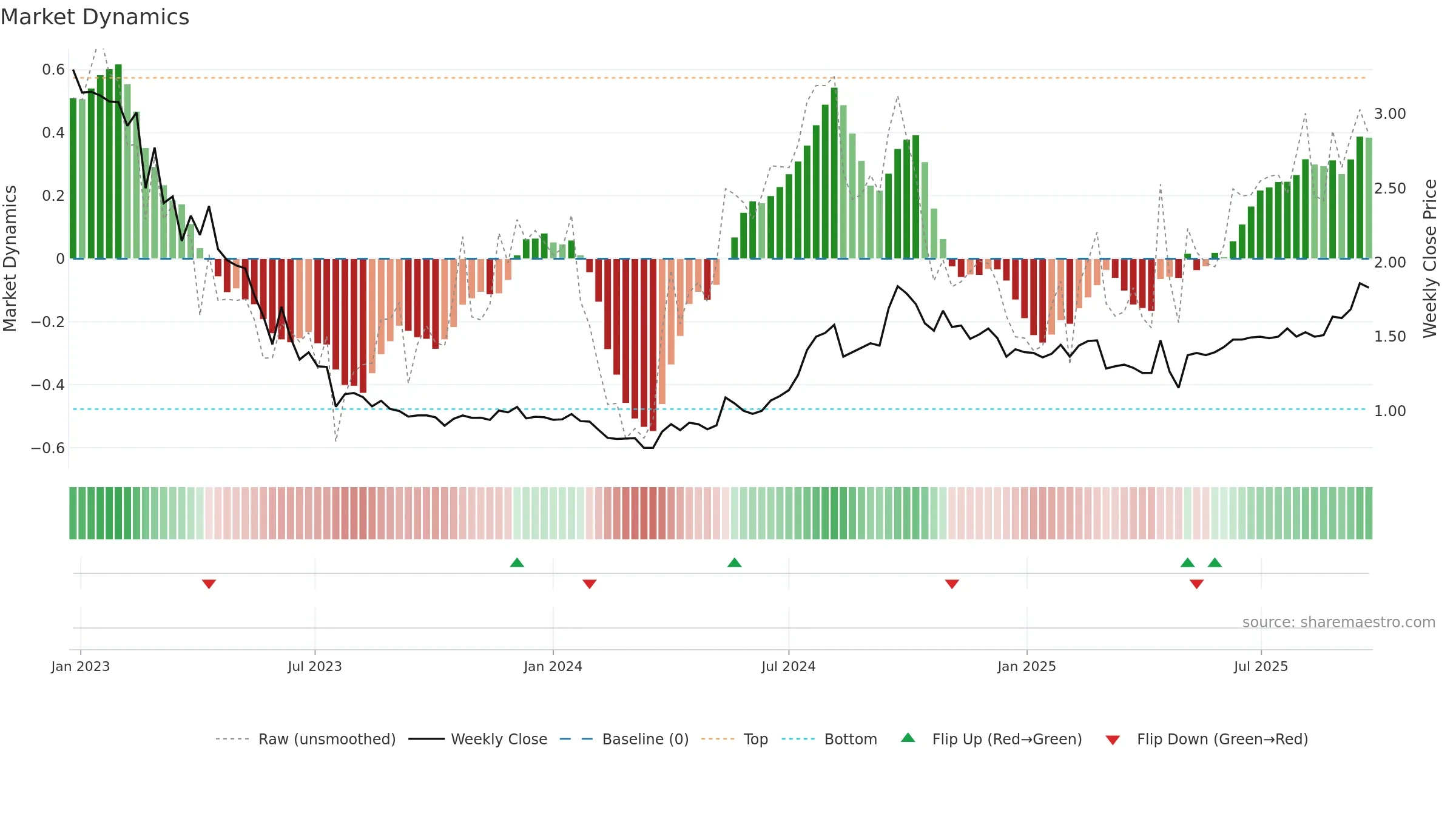Click the Jul 2025 axis label
The width and height of the screenshot is (1456, 819).
click(x=1261, y=666)
